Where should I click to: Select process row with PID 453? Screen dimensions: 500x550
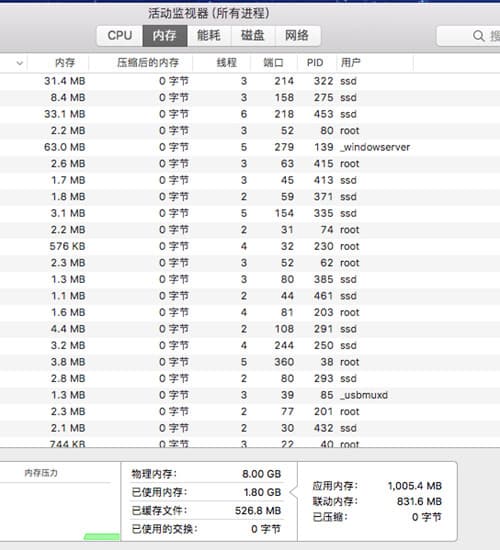250,114
